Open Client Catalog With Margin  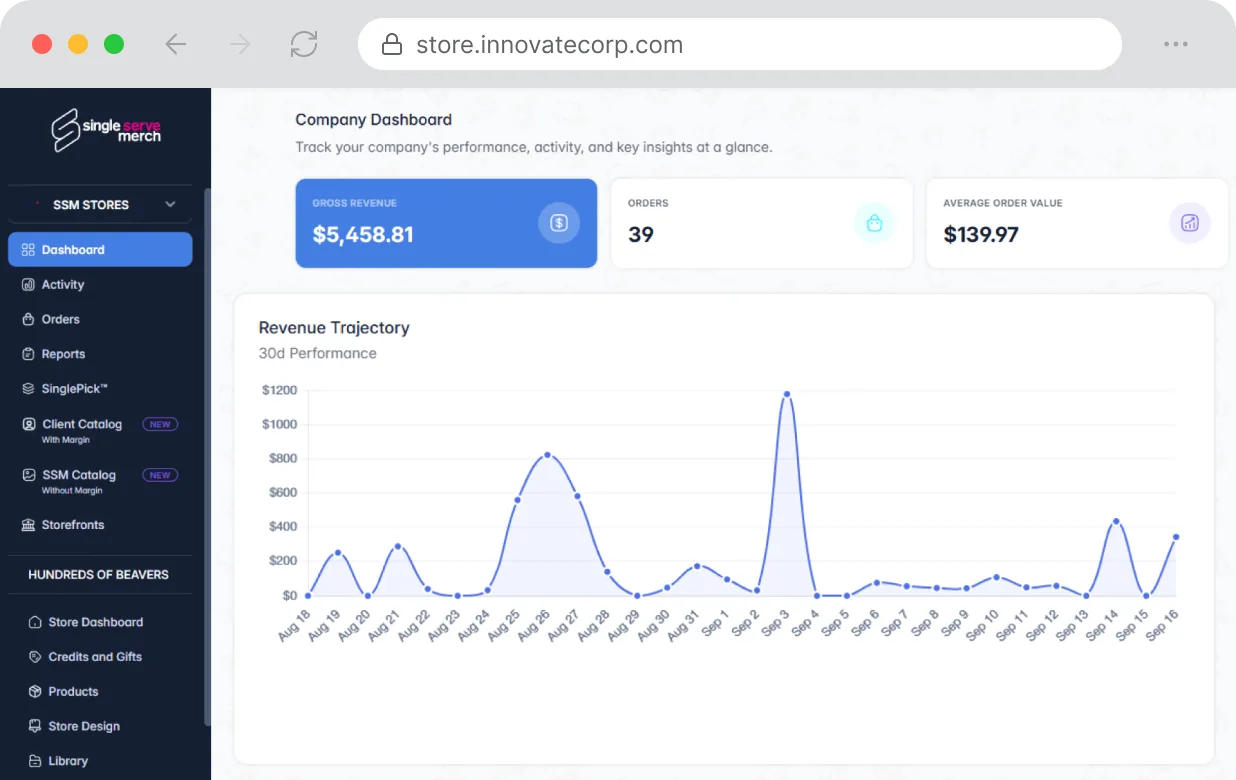[x=100, y=430]
